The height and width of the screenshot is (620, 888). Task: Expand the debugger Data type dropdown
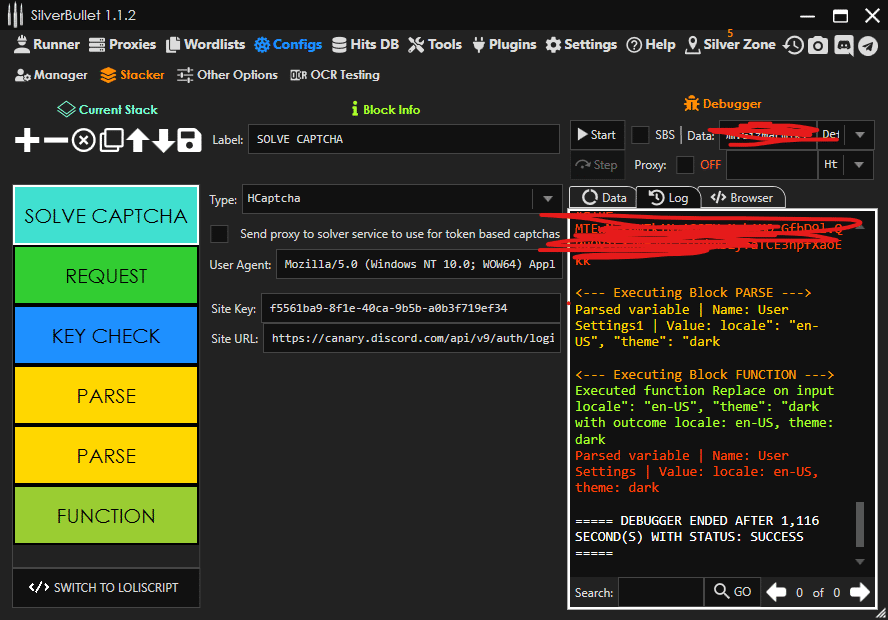point(859,135)
